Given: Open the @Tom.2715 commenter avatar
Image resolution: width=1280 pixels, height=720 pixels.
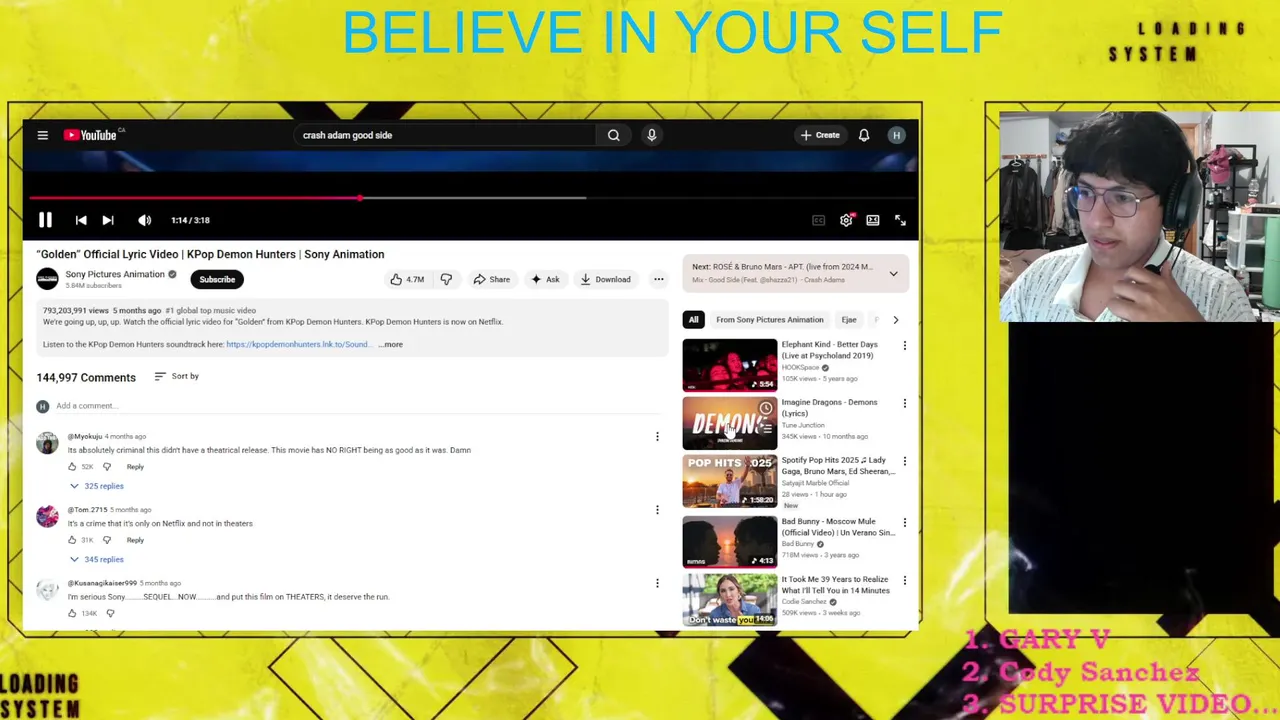Looking at the screenshot, I should click(47, 516).
